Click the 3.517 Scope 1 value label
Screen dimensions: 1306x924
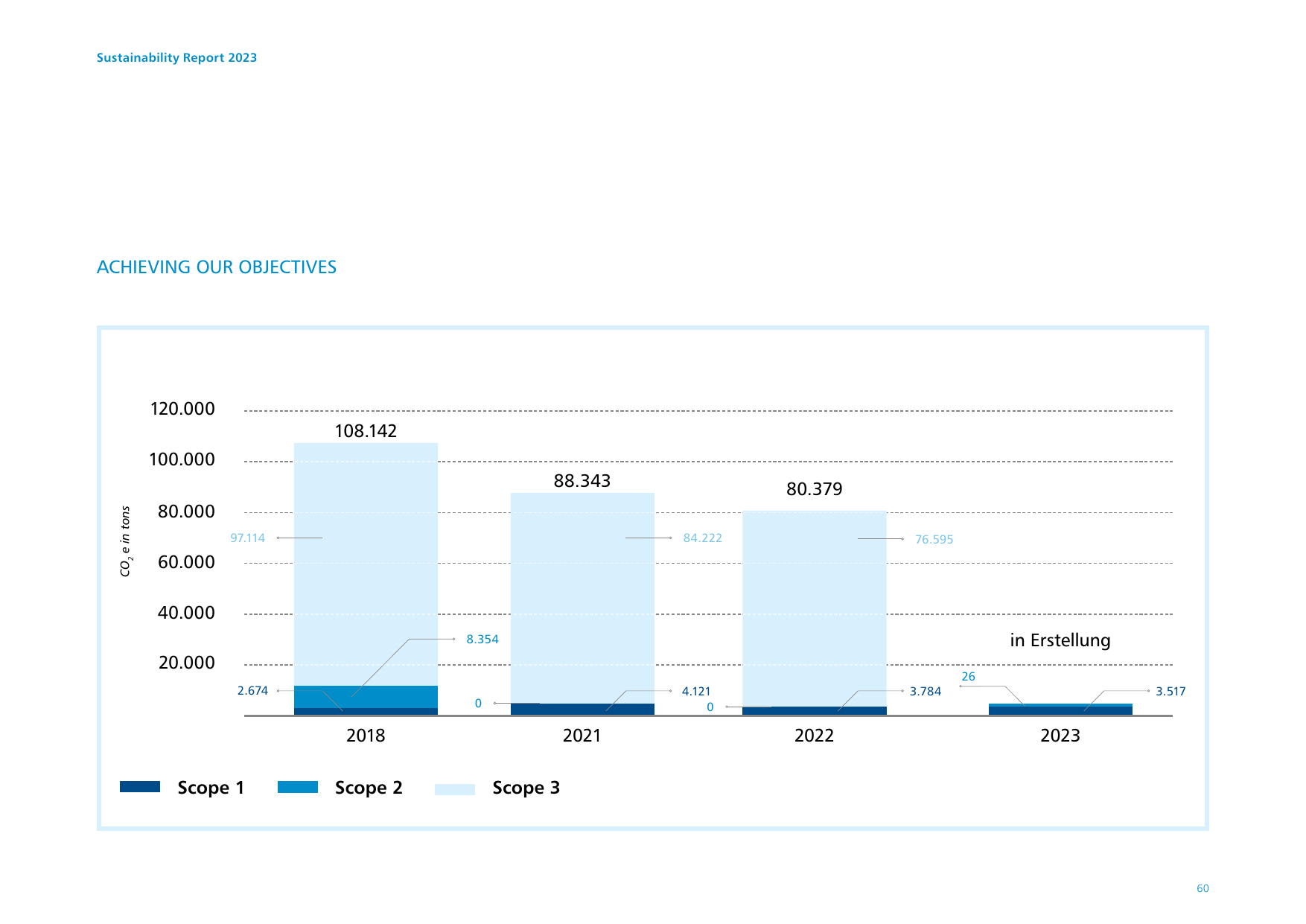click(1170, 691)
